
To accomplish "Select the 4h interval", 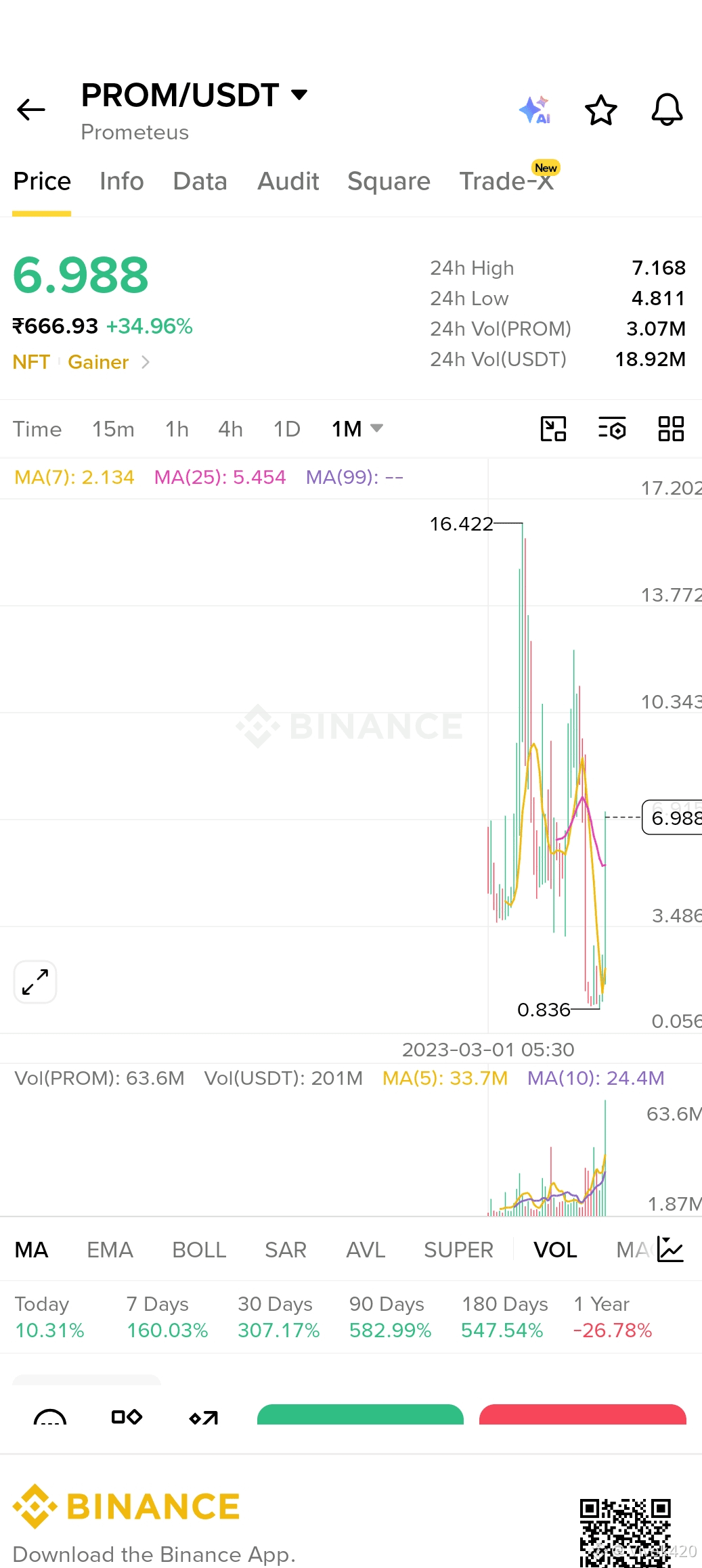I will click(x=231, y=429).
